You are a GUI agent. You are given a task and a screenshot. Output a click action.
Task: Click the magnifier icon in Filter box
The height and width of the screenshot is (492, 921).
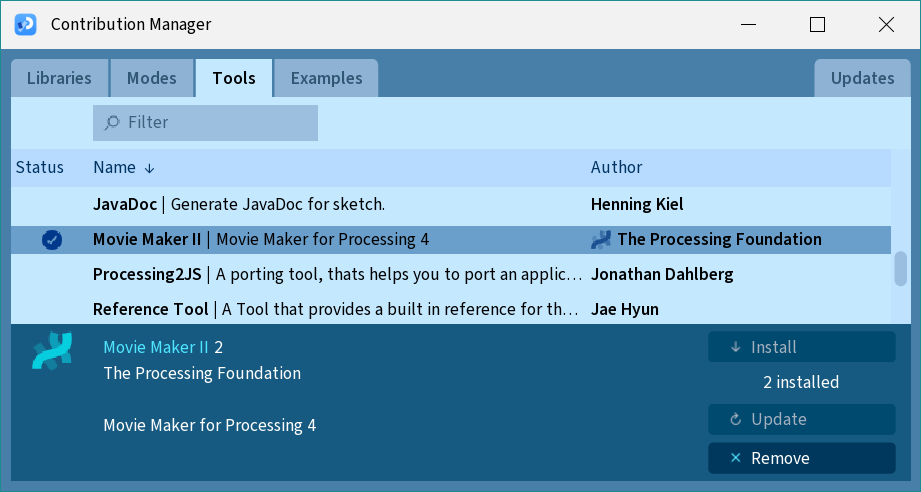tap(112, 122)
